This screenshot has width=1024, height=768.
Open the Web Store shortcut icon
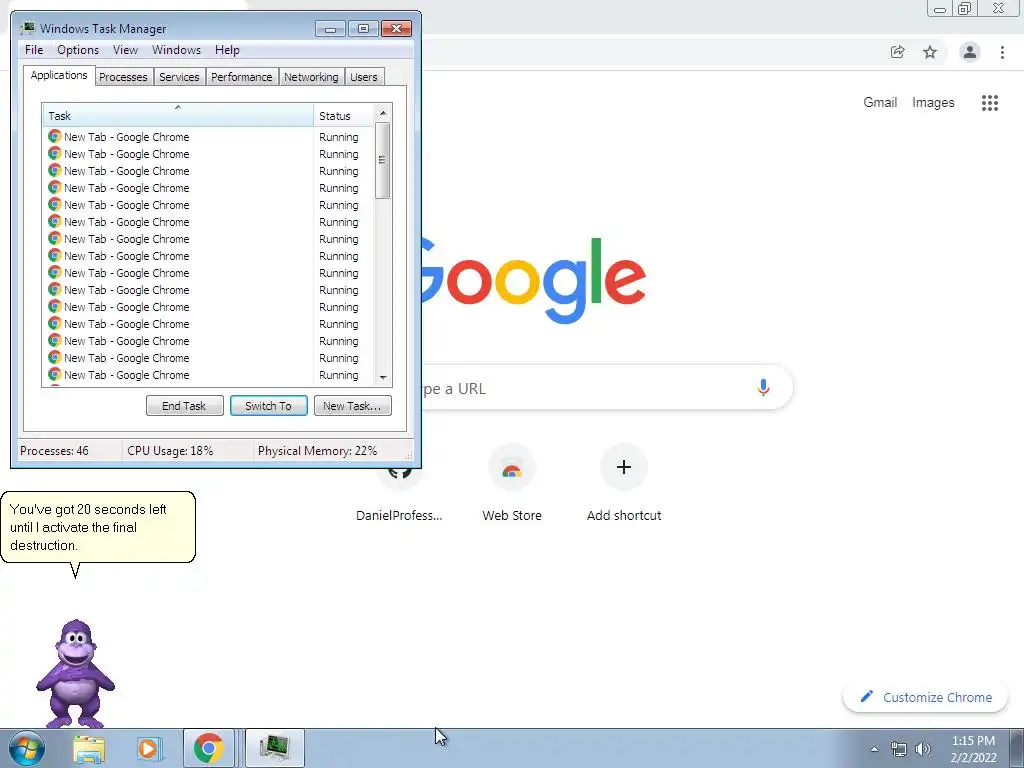tap(512, 468)
